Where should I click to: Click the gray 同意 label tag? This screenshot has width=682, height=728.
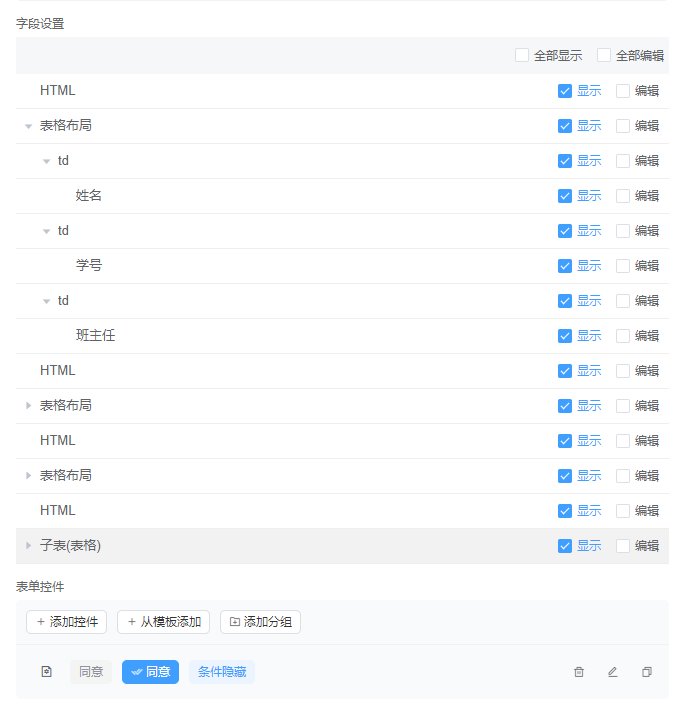point(91,672)
